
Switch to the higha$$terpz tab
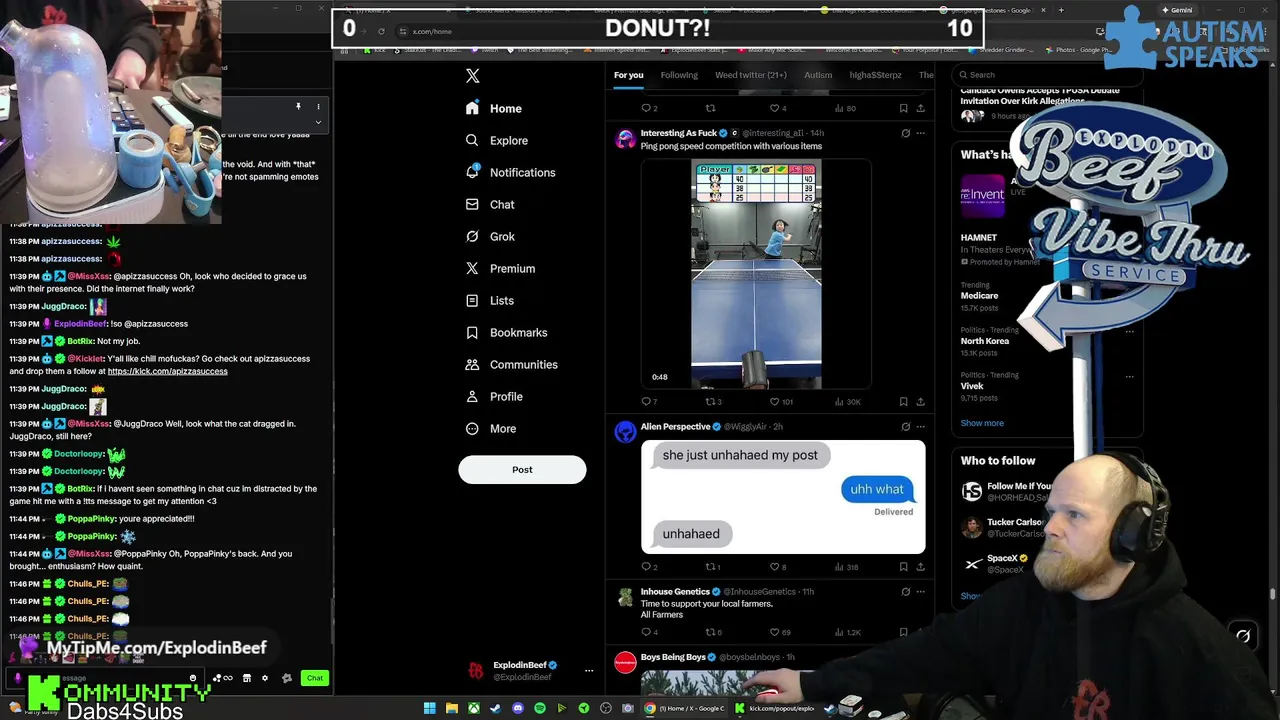(875, 75)
